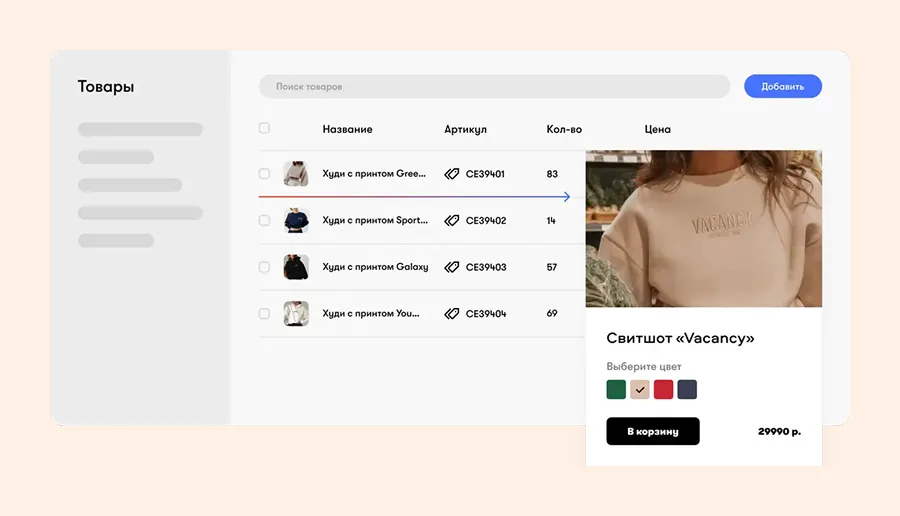The height and width of the screenshot is (516, 900).
Task: Pick the red color swatch
Action: point(663,390)
